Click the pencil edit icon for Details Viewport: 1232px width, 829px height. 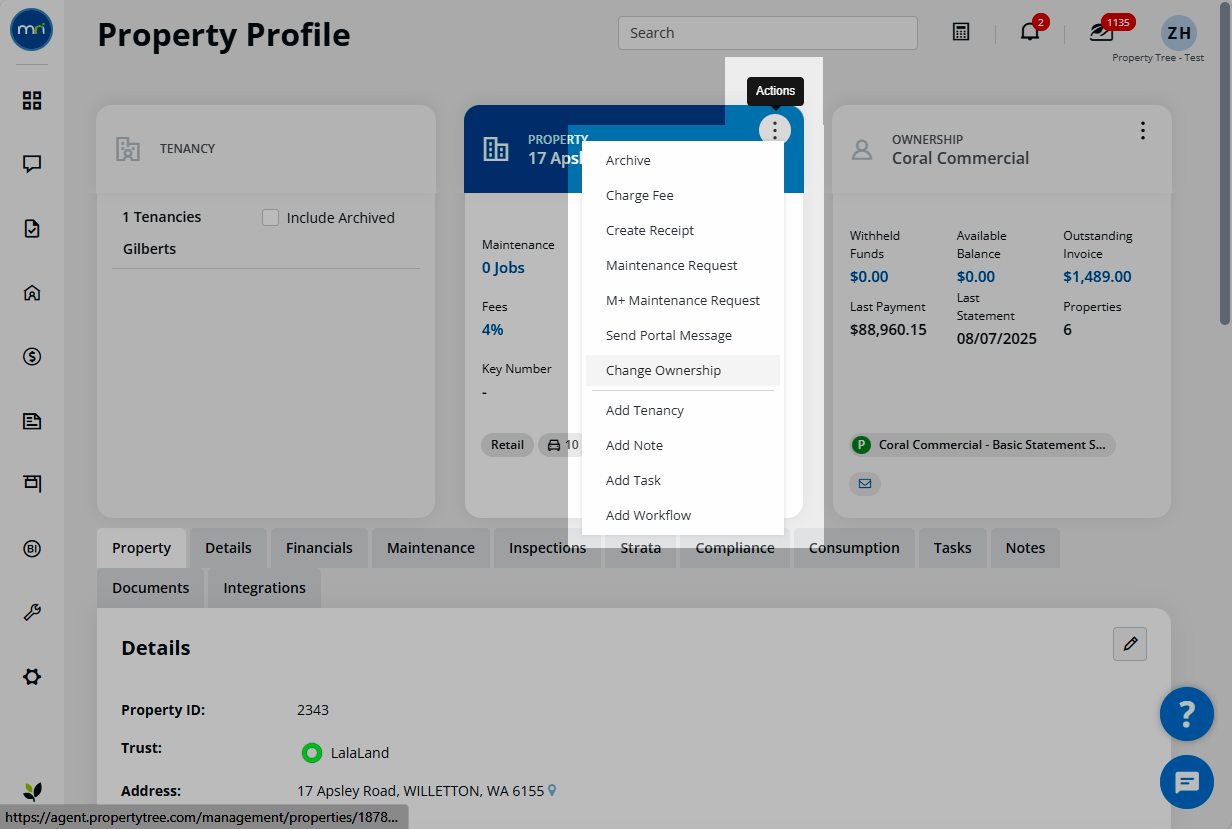coord(1130,644)
